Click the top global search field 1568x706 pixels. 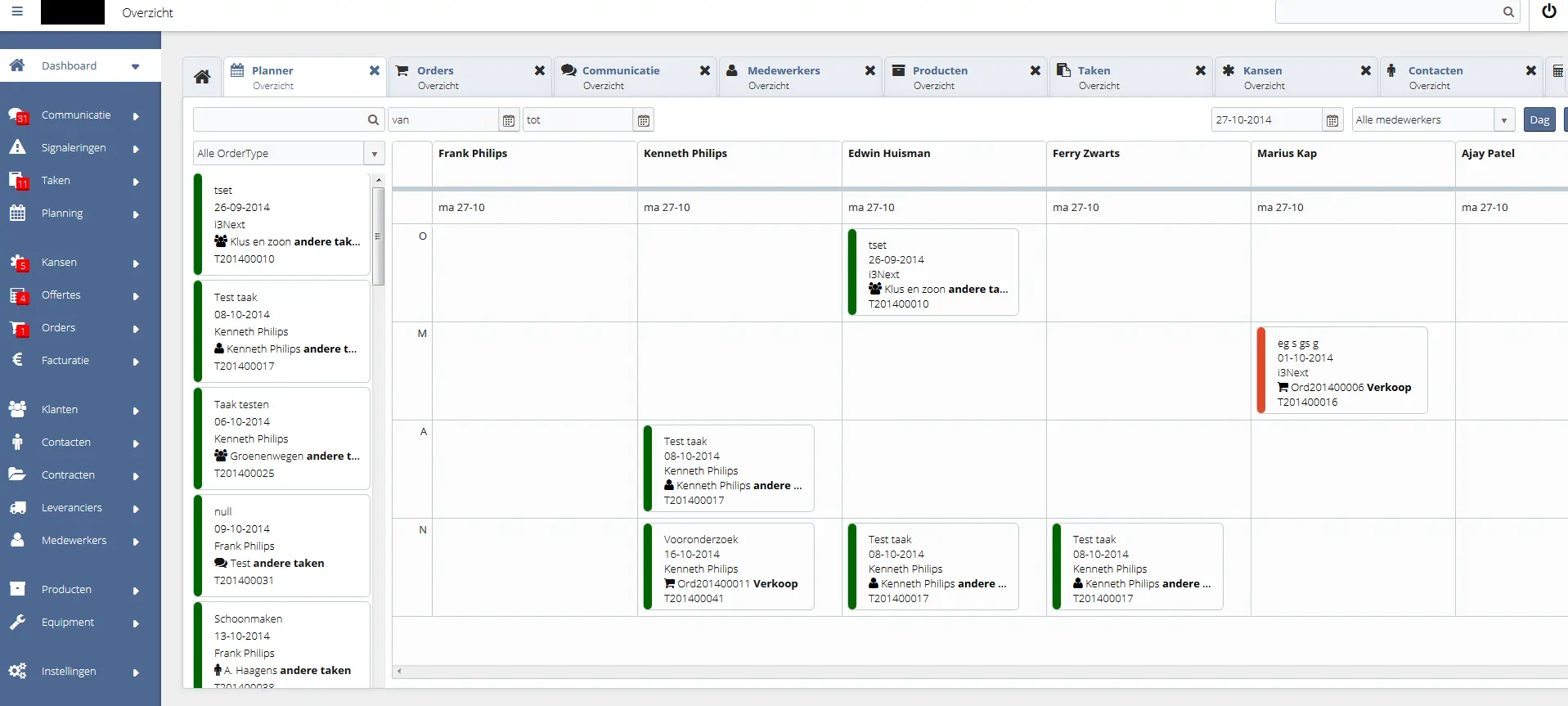click(1389, 12)
